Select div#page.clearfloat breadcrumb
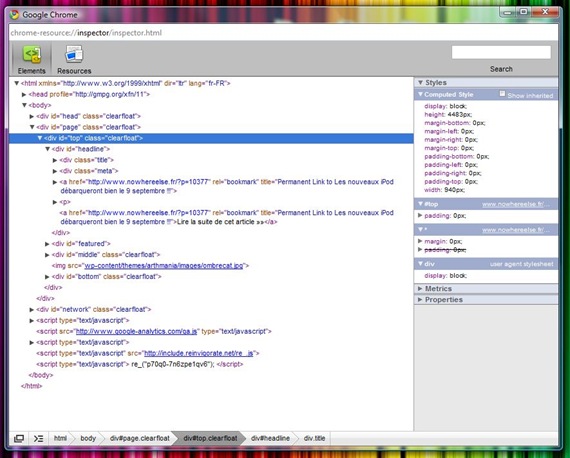 click(140, 438)
